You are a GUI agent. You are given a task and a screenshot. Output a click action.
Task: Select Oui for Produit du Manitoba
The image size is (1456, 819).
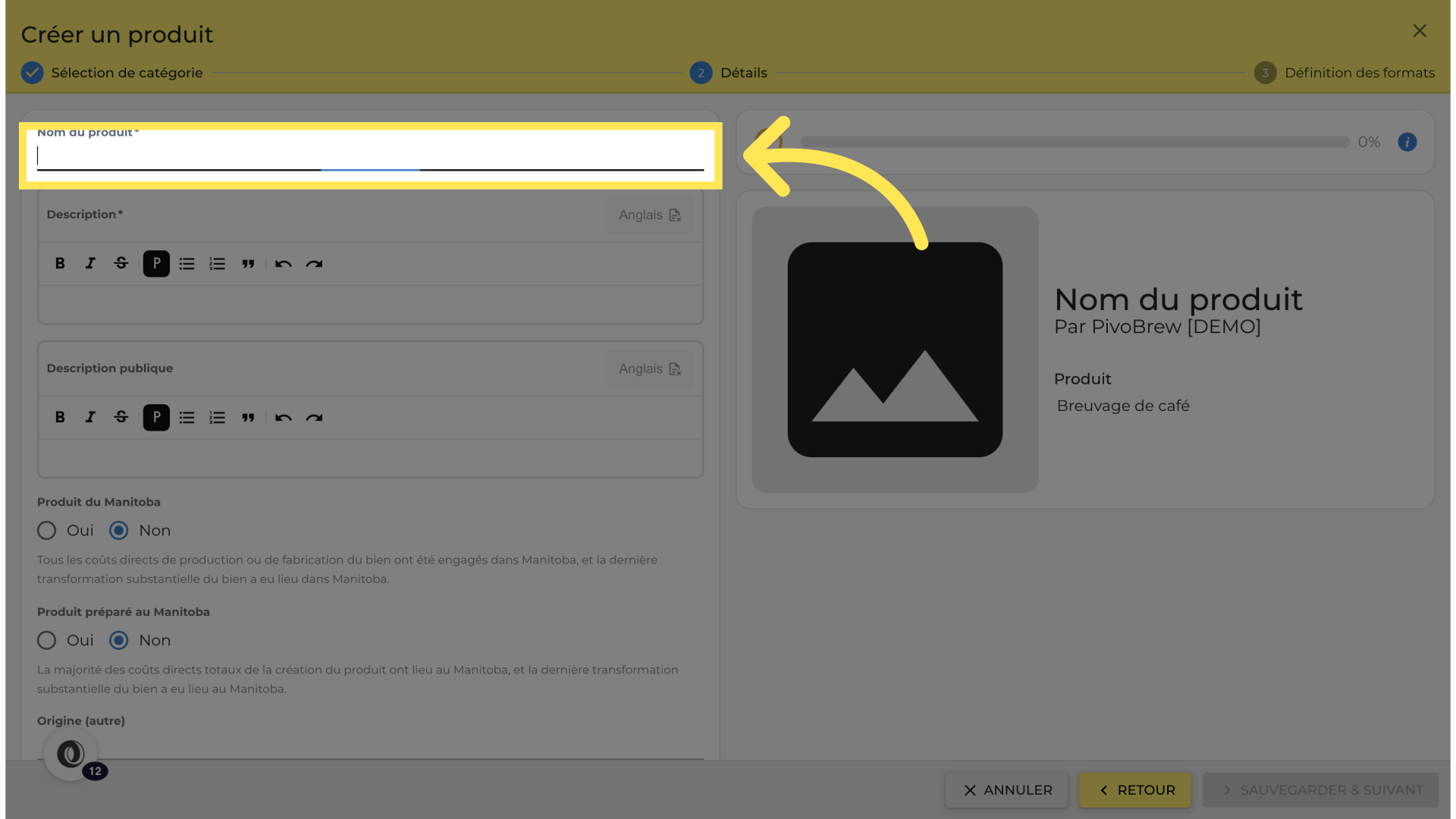[x=47, y=530]
